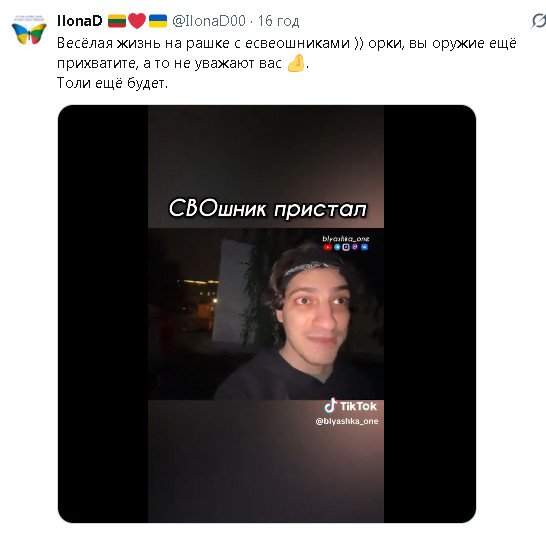Click the @blyashka_one handle under the TikTok logo

click(347, 421)
